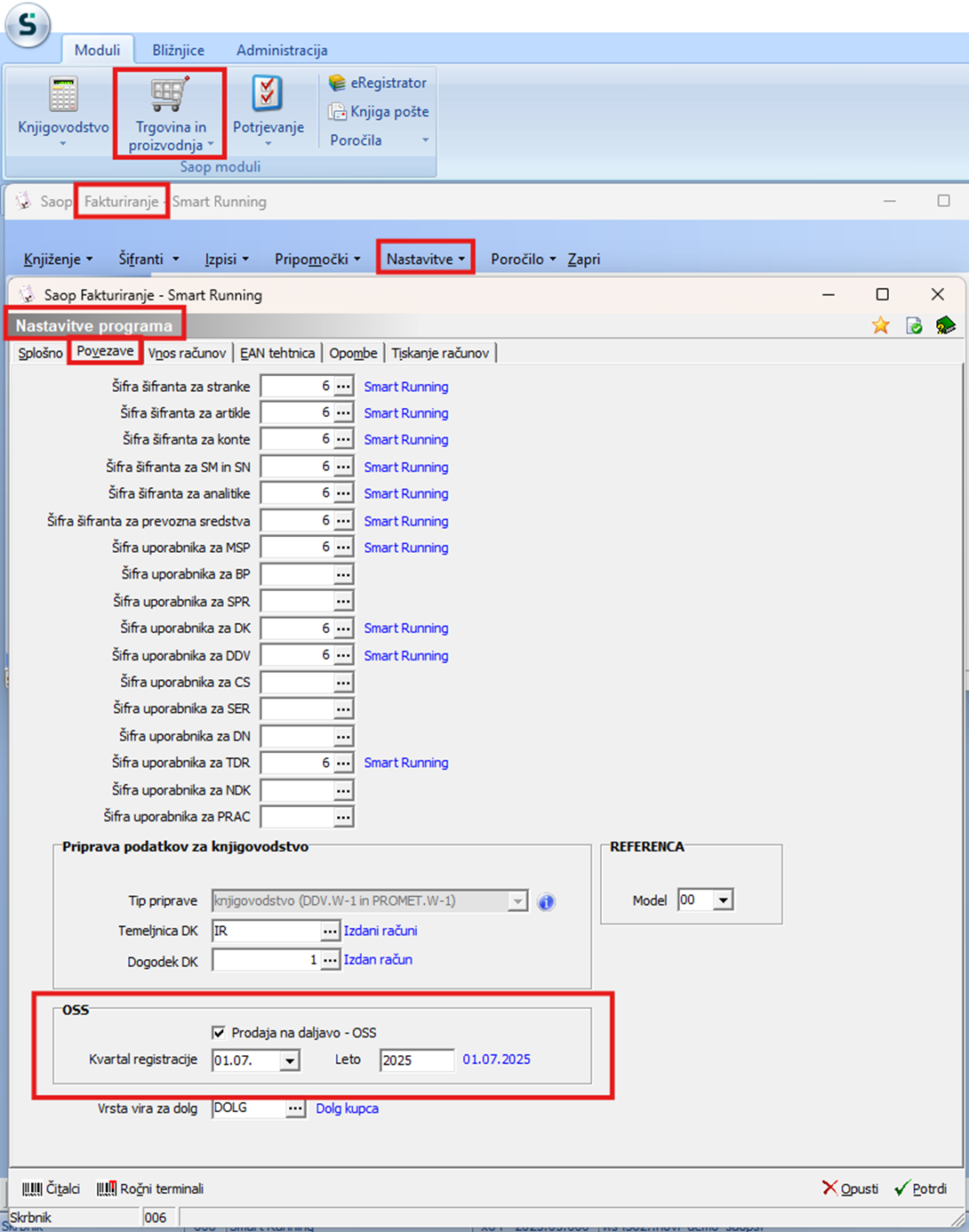Browse Šifra šifranta za SM in SN lookup
The height and width of the screenshot is (1232, 969).
(343, 467)
